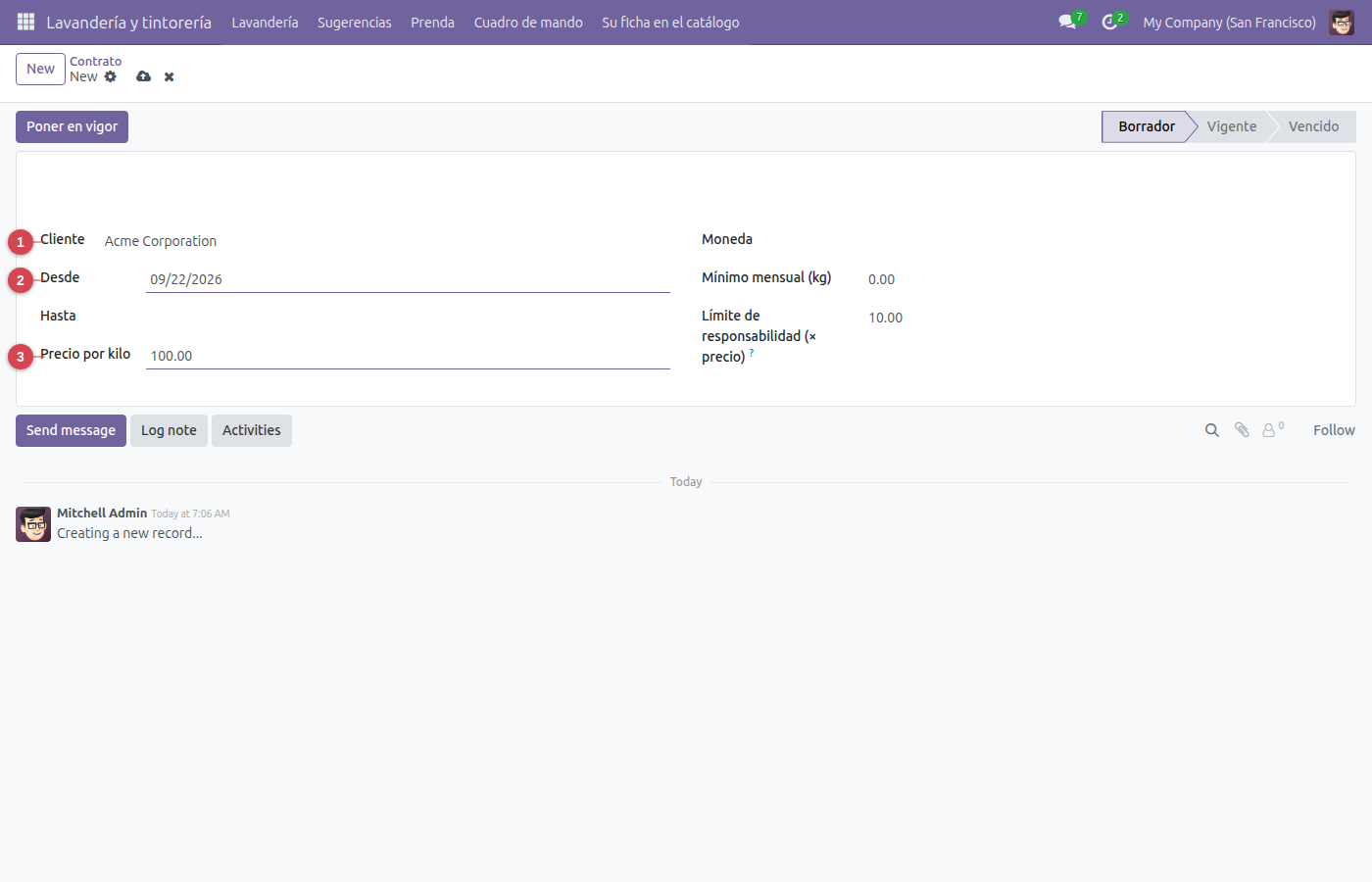The image size is (1372, 882).
Task: Open the Prenda menu
Action: (432, 22)
